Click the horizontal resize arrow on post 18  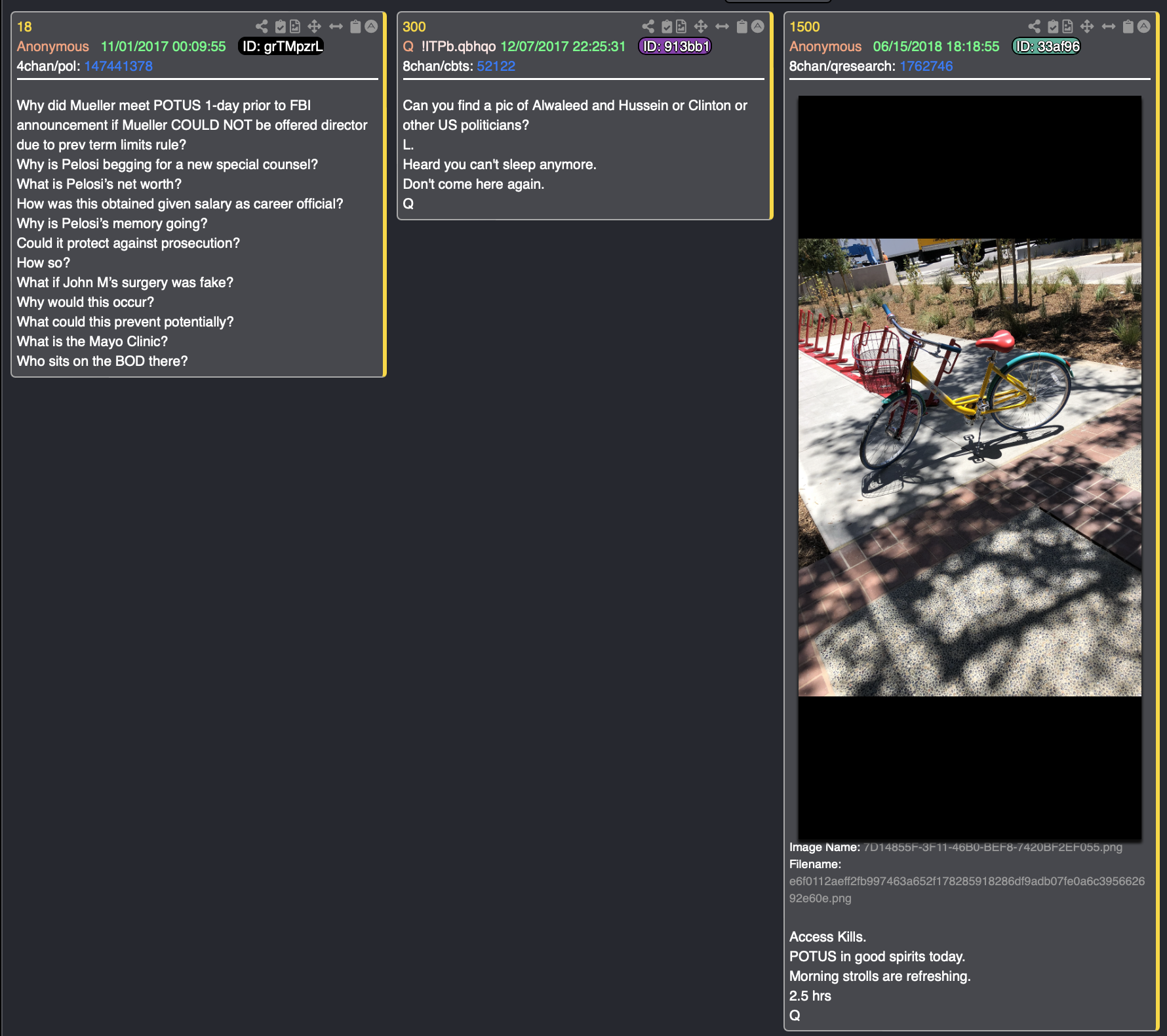point(336,26)
